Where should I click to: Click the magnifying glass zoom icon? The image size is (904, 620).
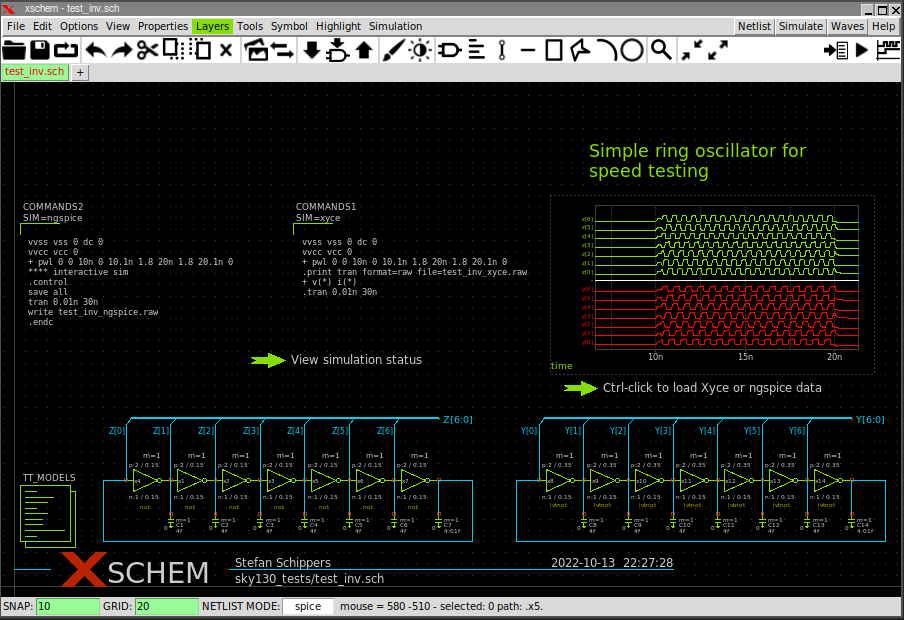point(661,49)
